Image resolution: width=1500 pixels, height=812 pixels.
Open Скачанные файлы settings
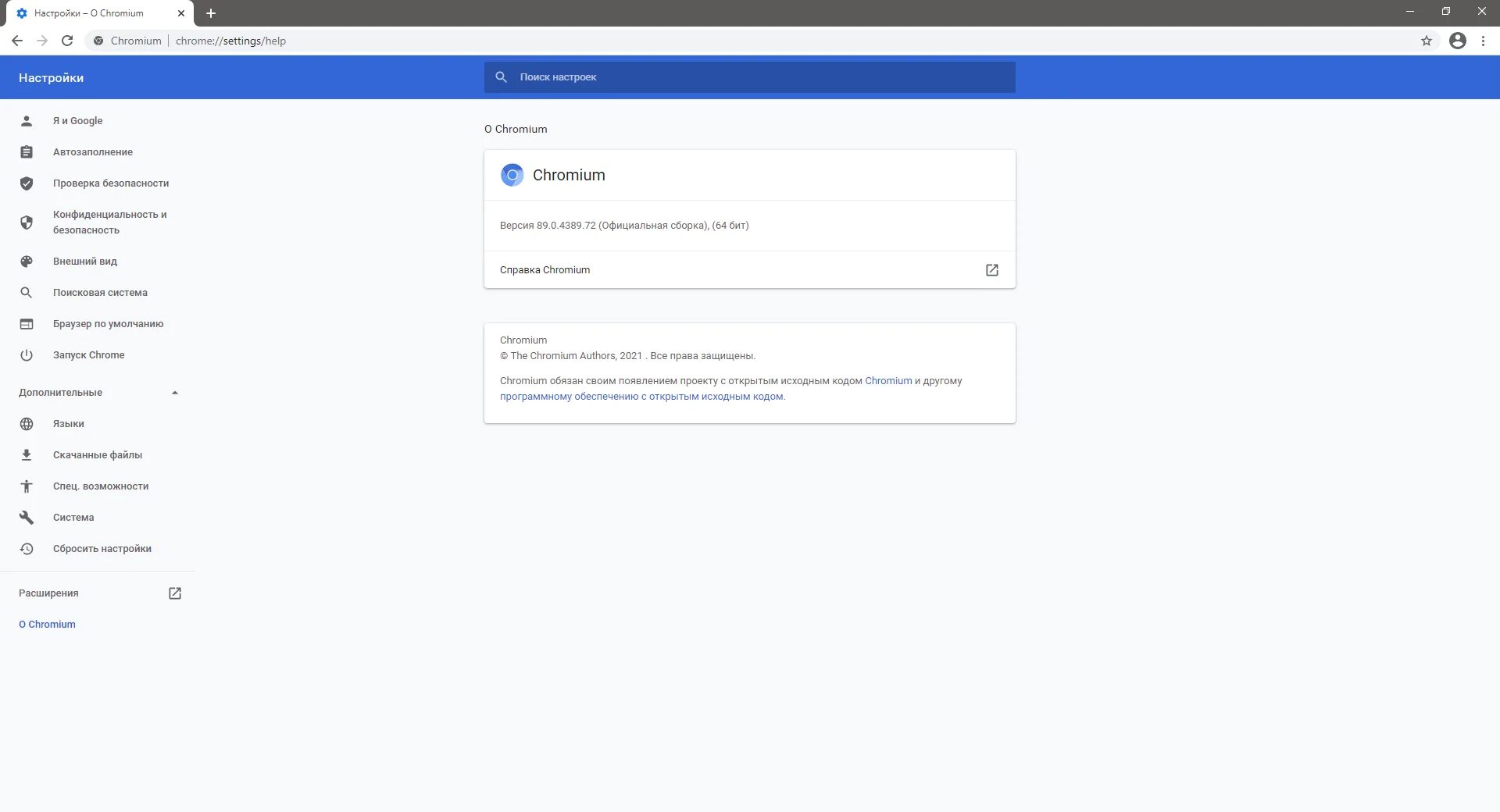[98, 454]
